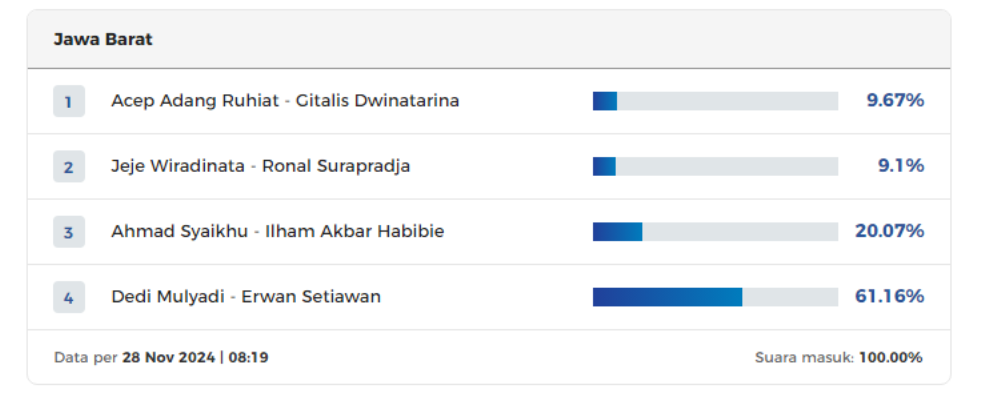Screen dimensions: 1000x400
Task: Select the 20.07% vote percentage
Action: point(889,232)
